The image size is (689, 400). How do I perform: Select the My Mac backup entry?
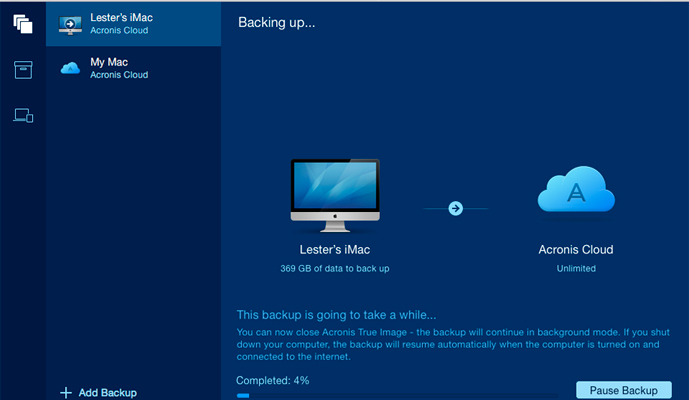click(134, 68)
